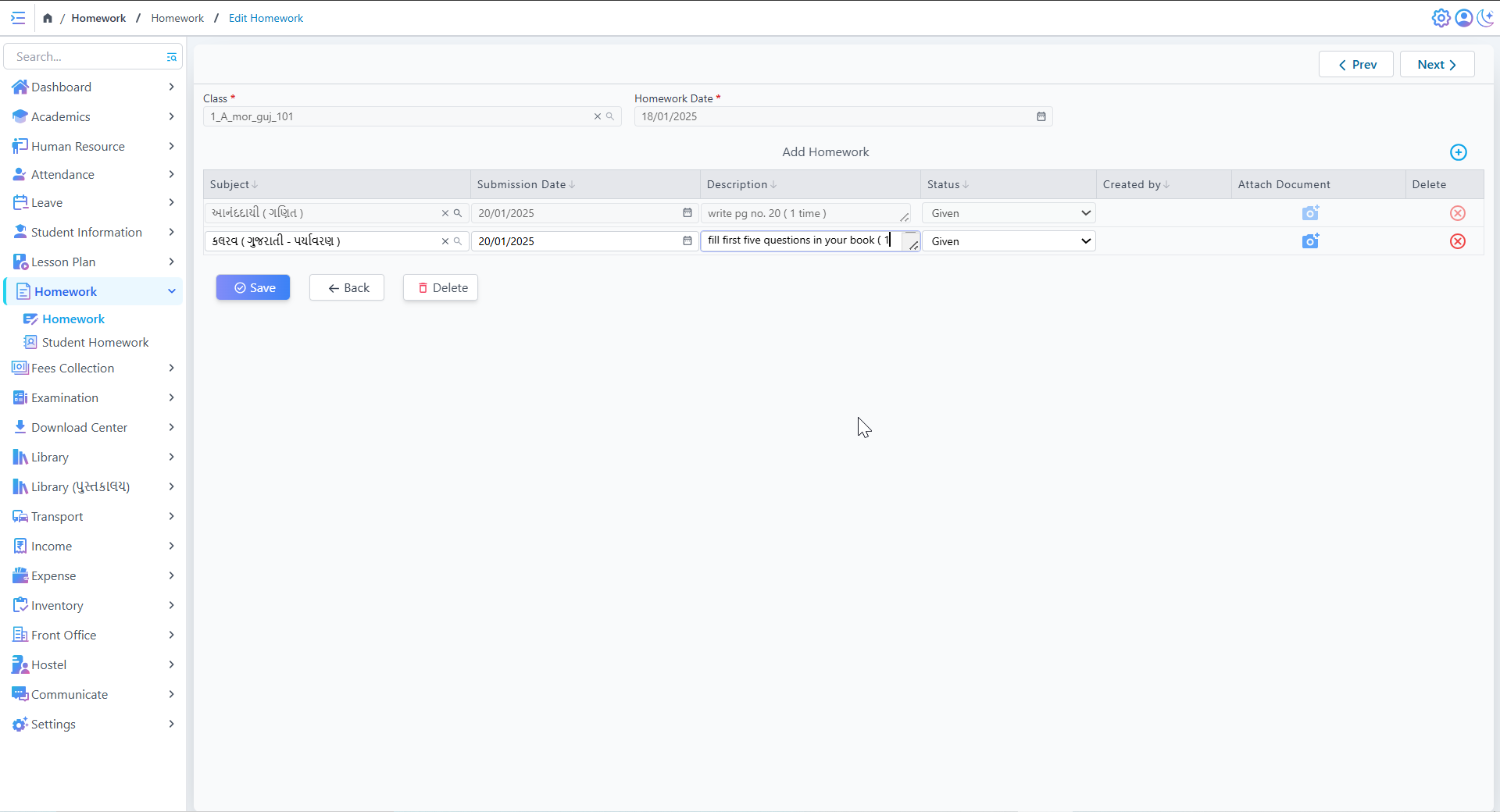Open user profile icon in header
Viewport: 1500px width, 812px height.
coord(1463,18)
